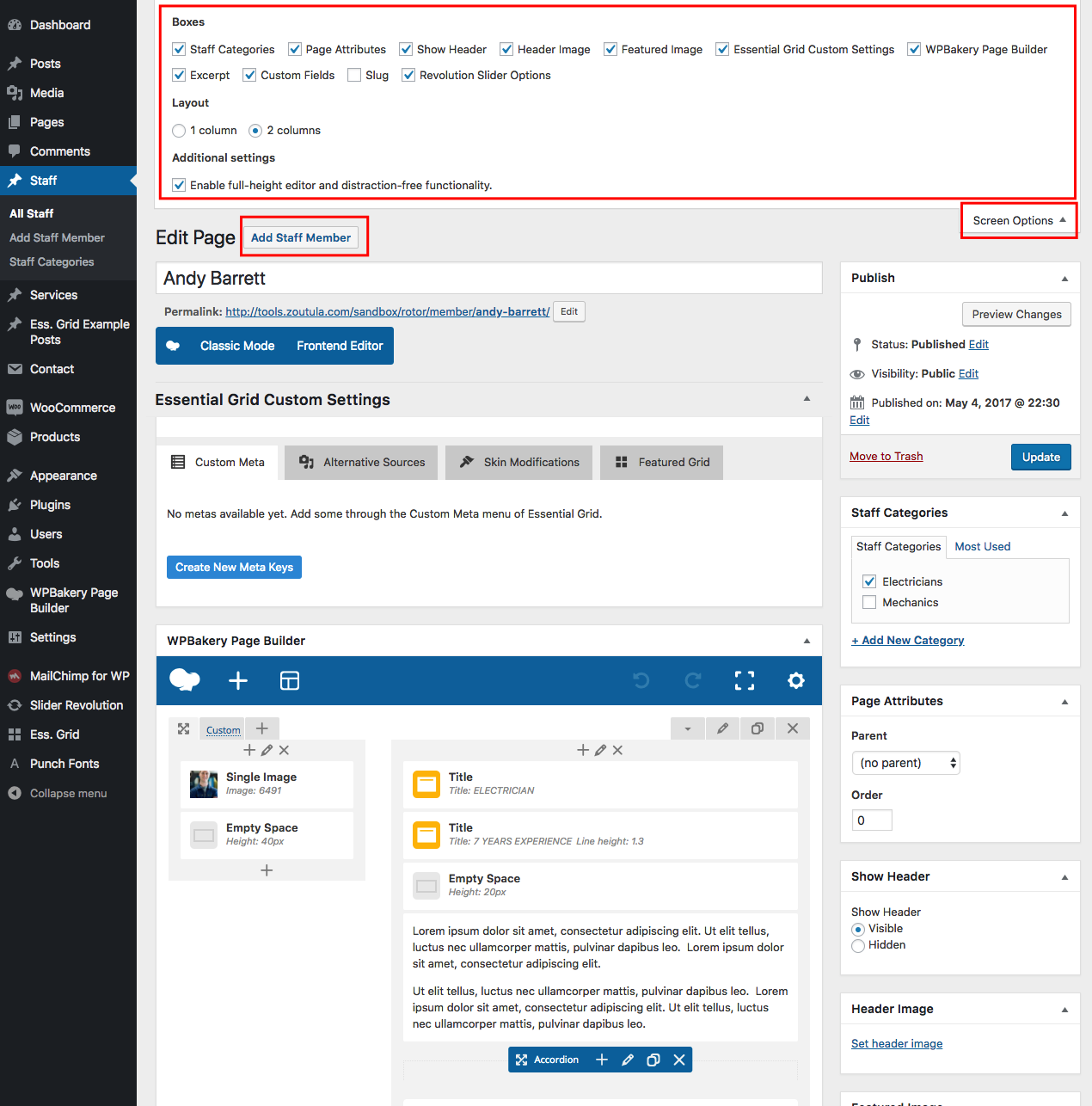Click the Update button
Viewport: 1092px width, 1106px height.
(1041, 457)
